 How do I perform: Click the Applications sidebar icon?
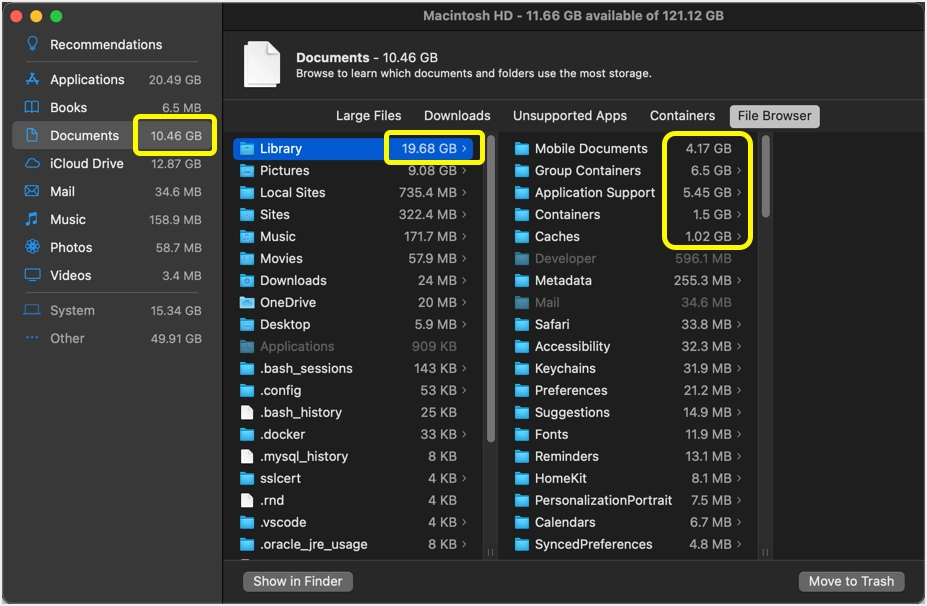click(32, 79)
